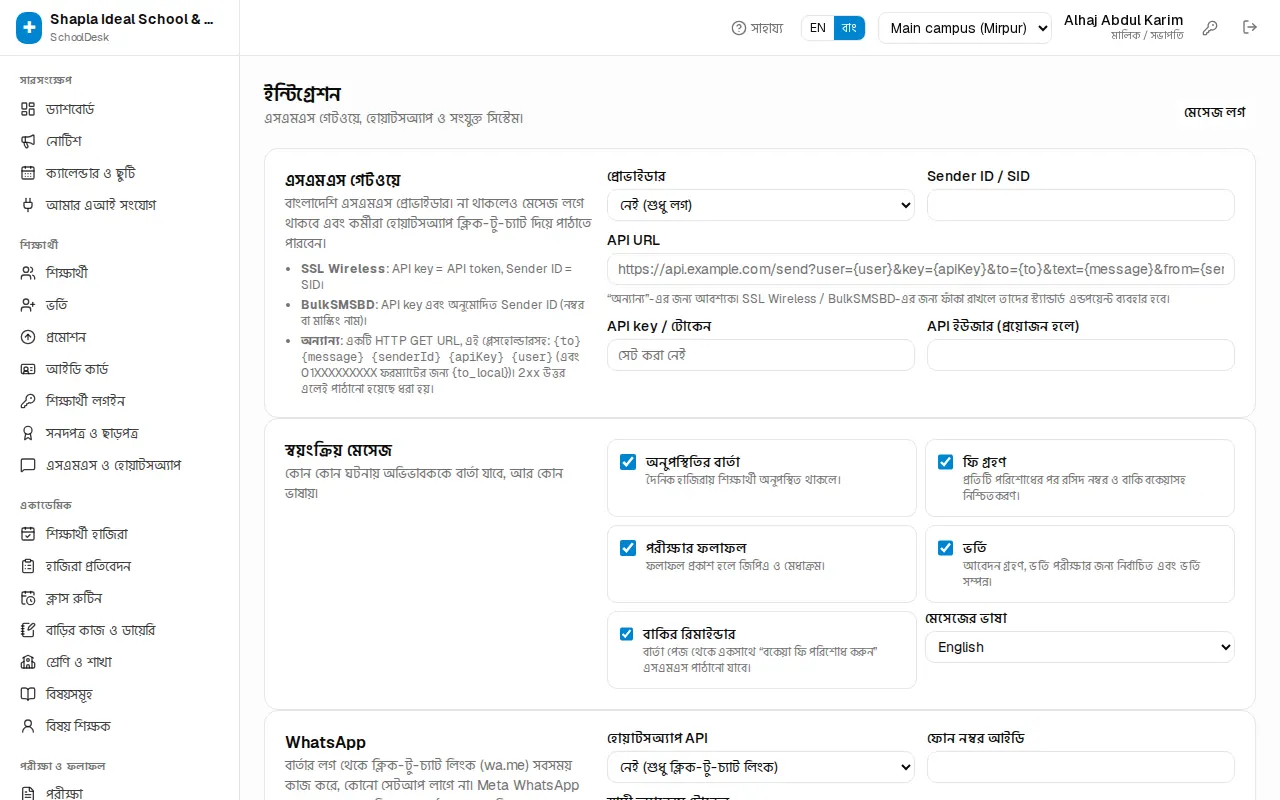The height and width of the screenshot is (800, 1280).
Task: Click the সনদপত্র ও ছাড়পত্র award icon
Action: tap(28, 433)
